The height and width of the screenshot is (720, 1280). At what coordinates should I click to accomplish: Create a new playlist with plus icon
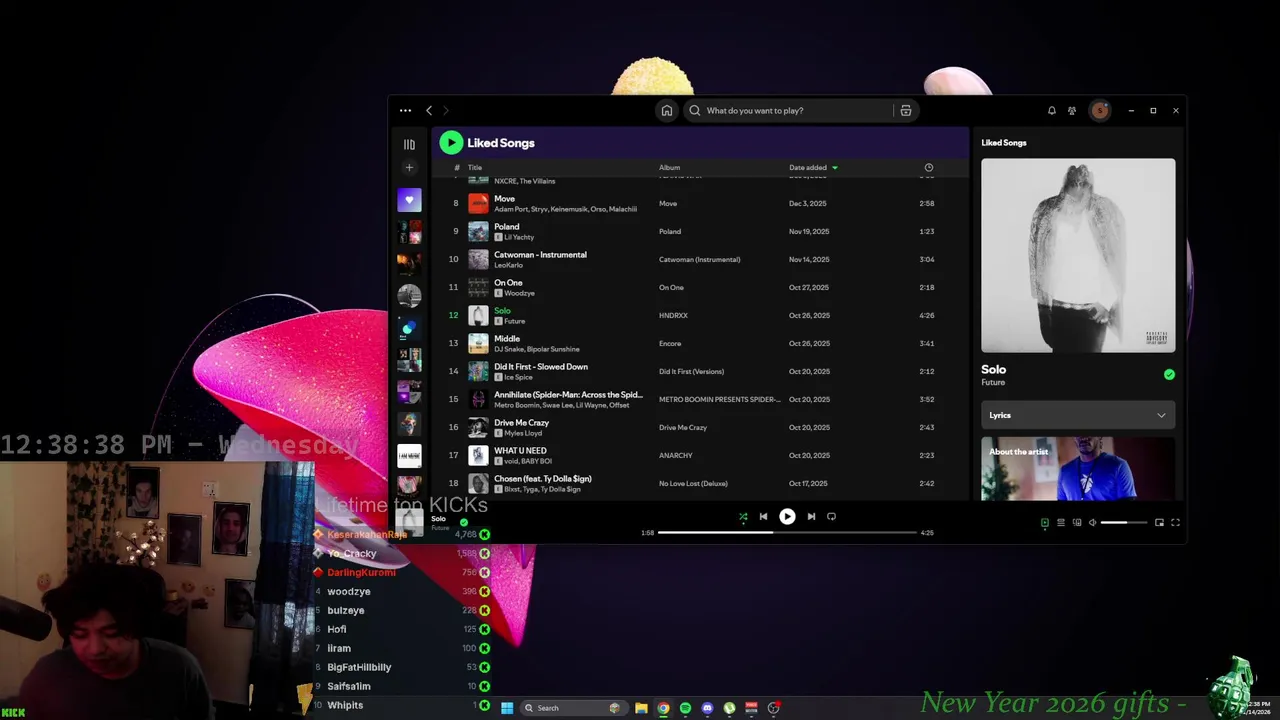(x=409, y=167)
